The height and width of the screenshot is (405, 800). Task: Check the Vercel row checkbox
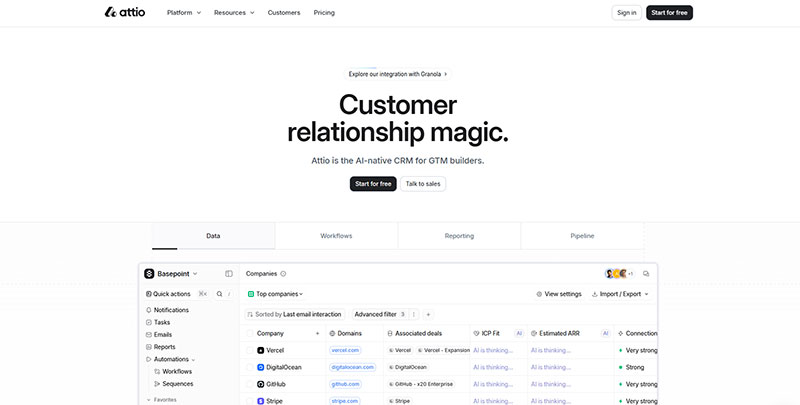point(249,350)
